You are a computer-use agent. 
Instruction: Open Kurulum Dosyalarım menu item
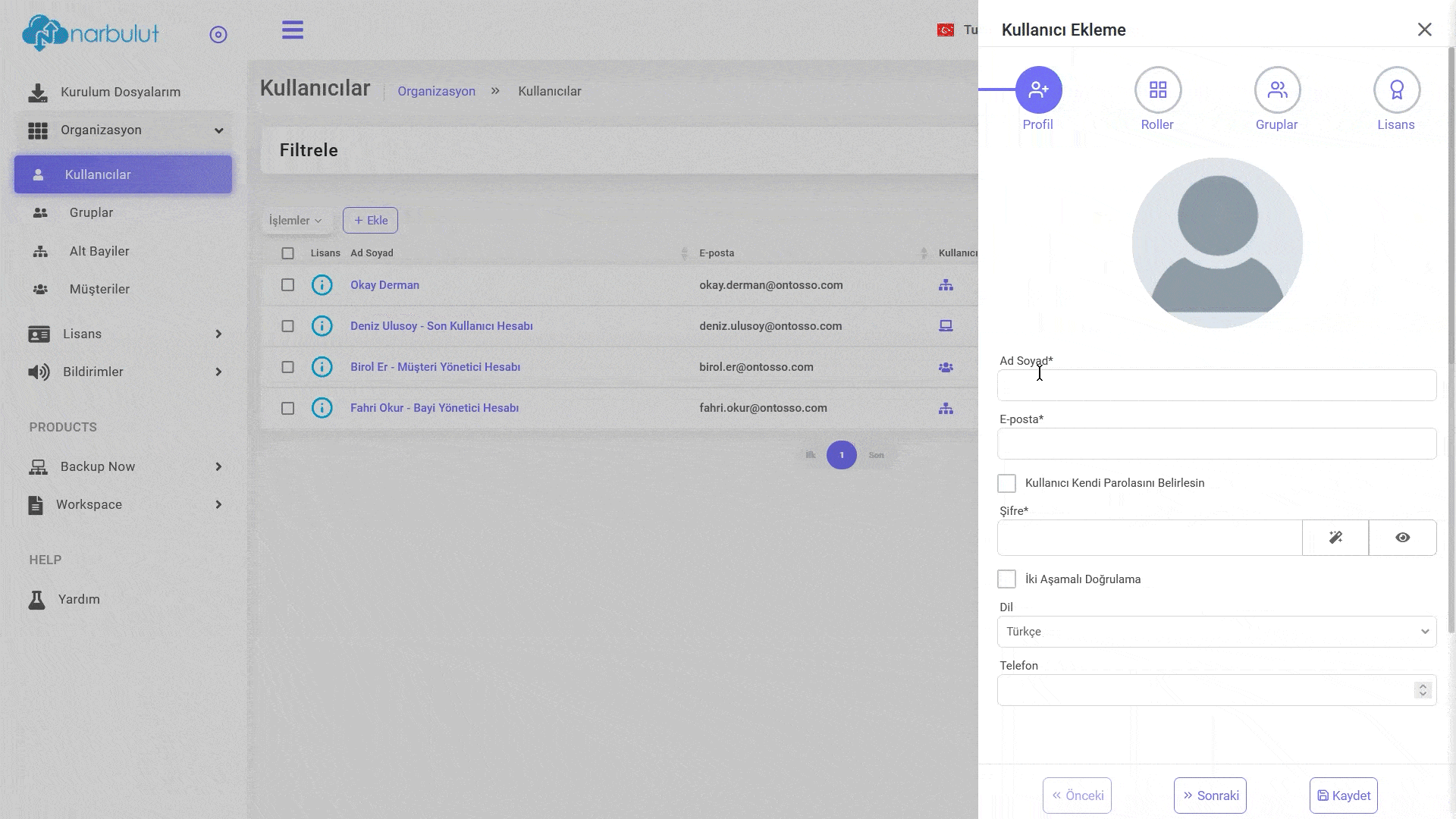point(121,93)
